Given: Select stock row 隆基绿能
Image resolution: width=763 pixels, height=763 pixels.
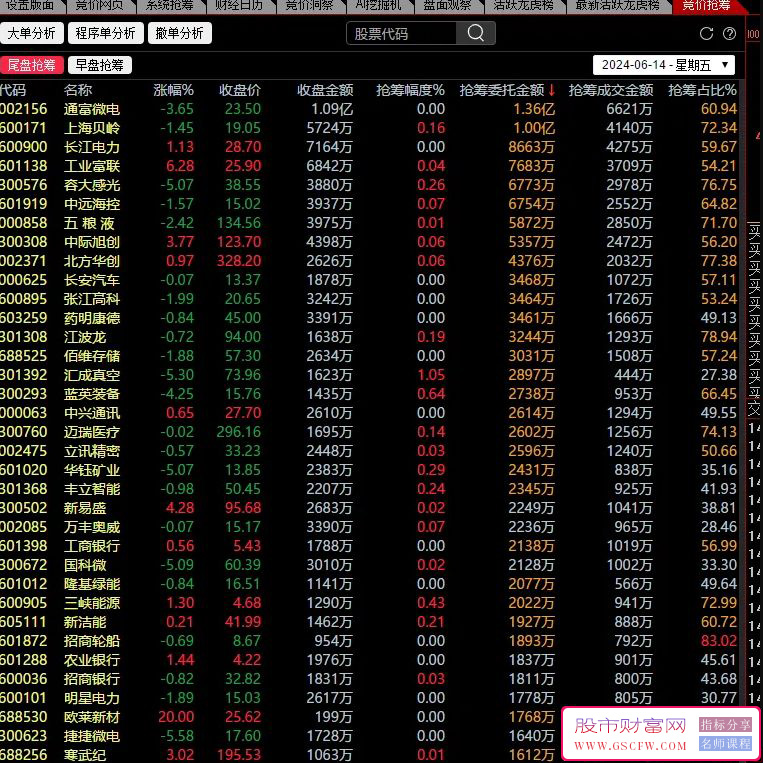Looking at the screenshot, I should tap(368, 583).
